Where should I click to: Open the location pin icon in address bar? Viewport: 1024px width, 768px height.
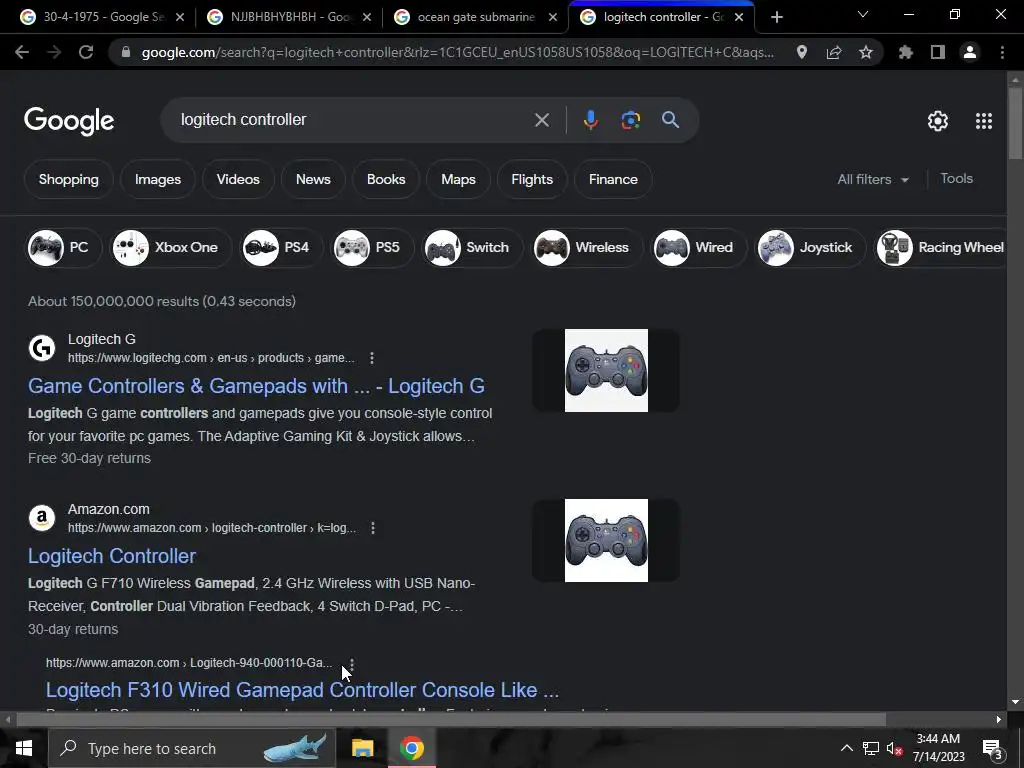coord(801,52)
